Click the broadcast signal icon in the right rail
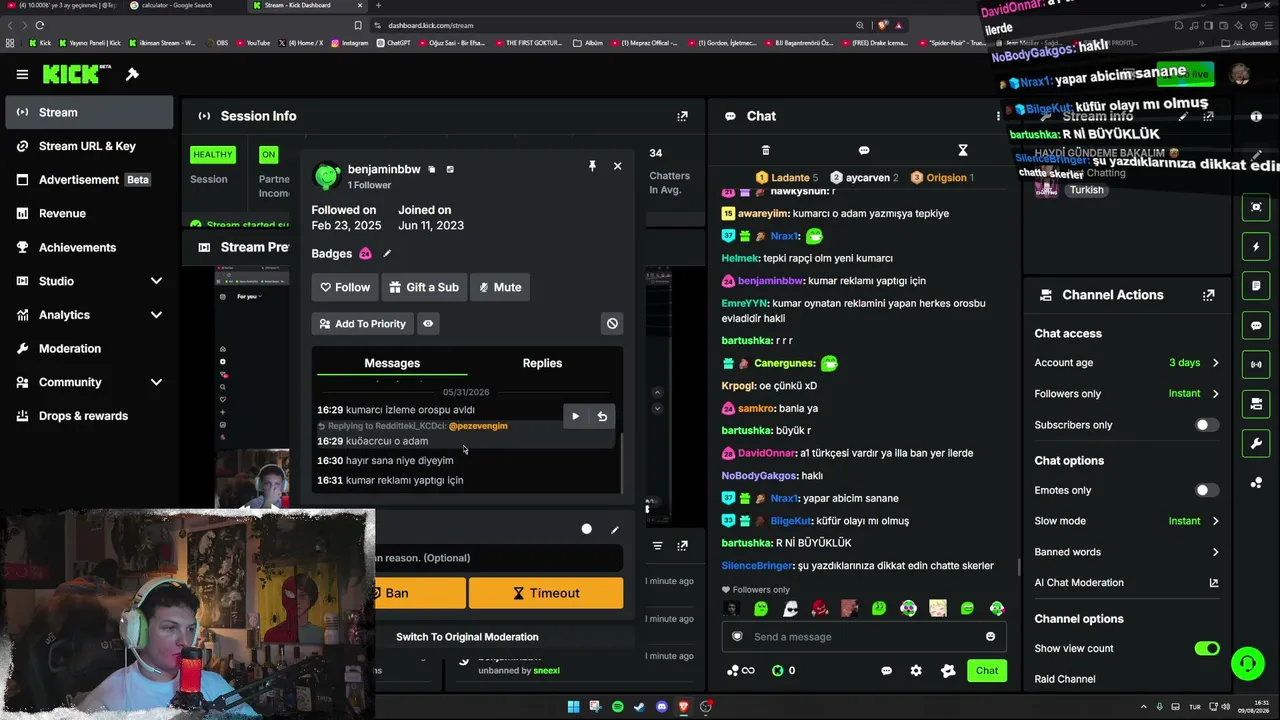Viewport: 1280px width, 720px height. click(1256, 365)
